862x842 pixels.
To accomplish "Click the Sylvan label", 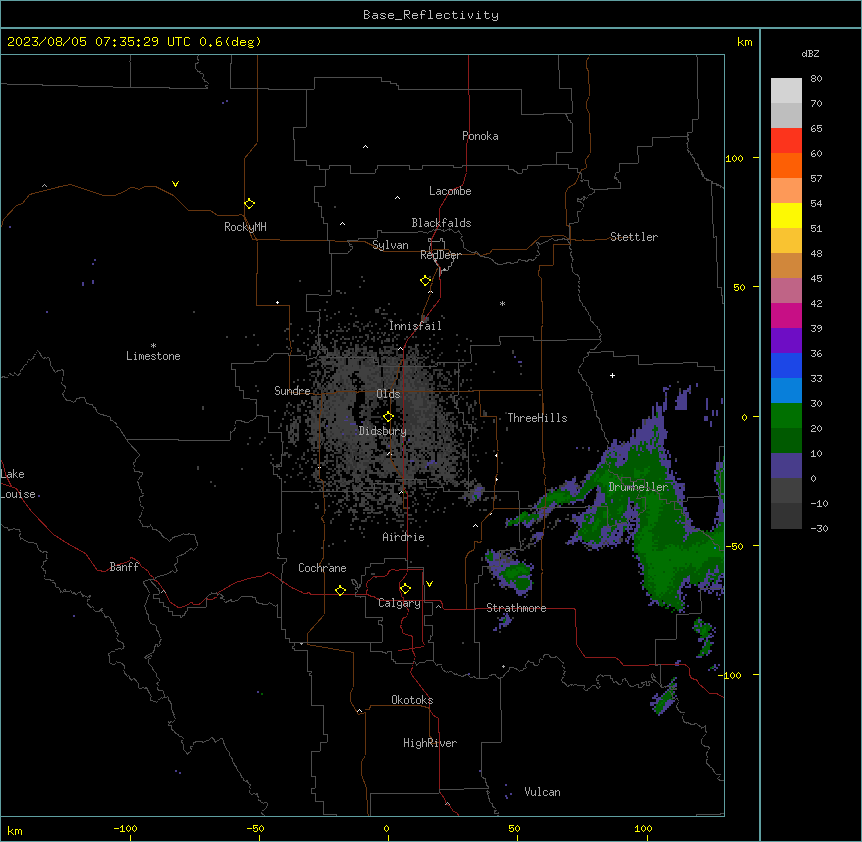I will pyautogui.click(x=390, y=245).
